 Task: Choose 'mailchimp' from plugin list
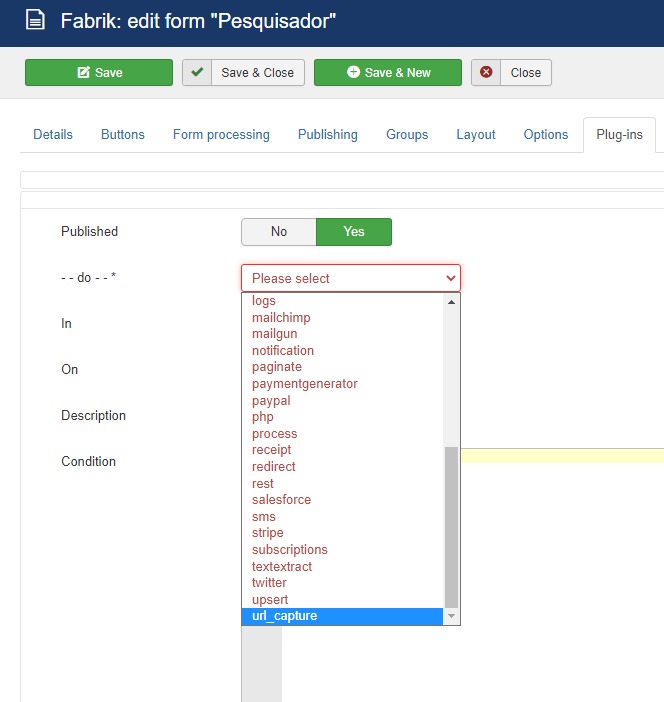(343, 317)
